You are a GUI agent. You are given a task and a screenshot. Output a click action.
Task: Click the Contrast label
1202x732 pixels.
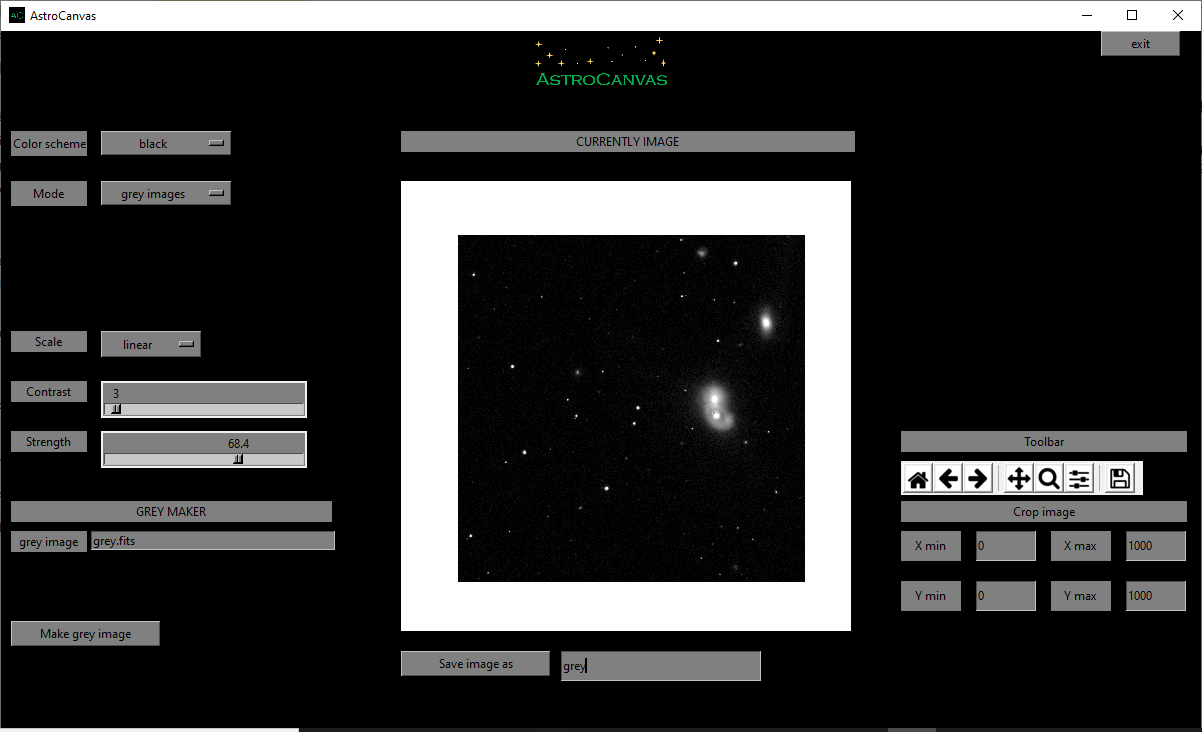[x=49, y=391]
